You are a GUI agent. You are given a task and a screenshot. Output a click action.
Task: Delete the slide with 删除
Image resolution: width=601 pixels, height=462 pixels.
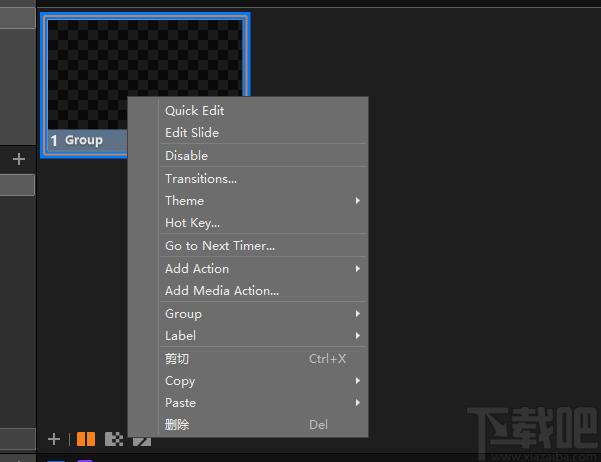[x=177, y=425]
